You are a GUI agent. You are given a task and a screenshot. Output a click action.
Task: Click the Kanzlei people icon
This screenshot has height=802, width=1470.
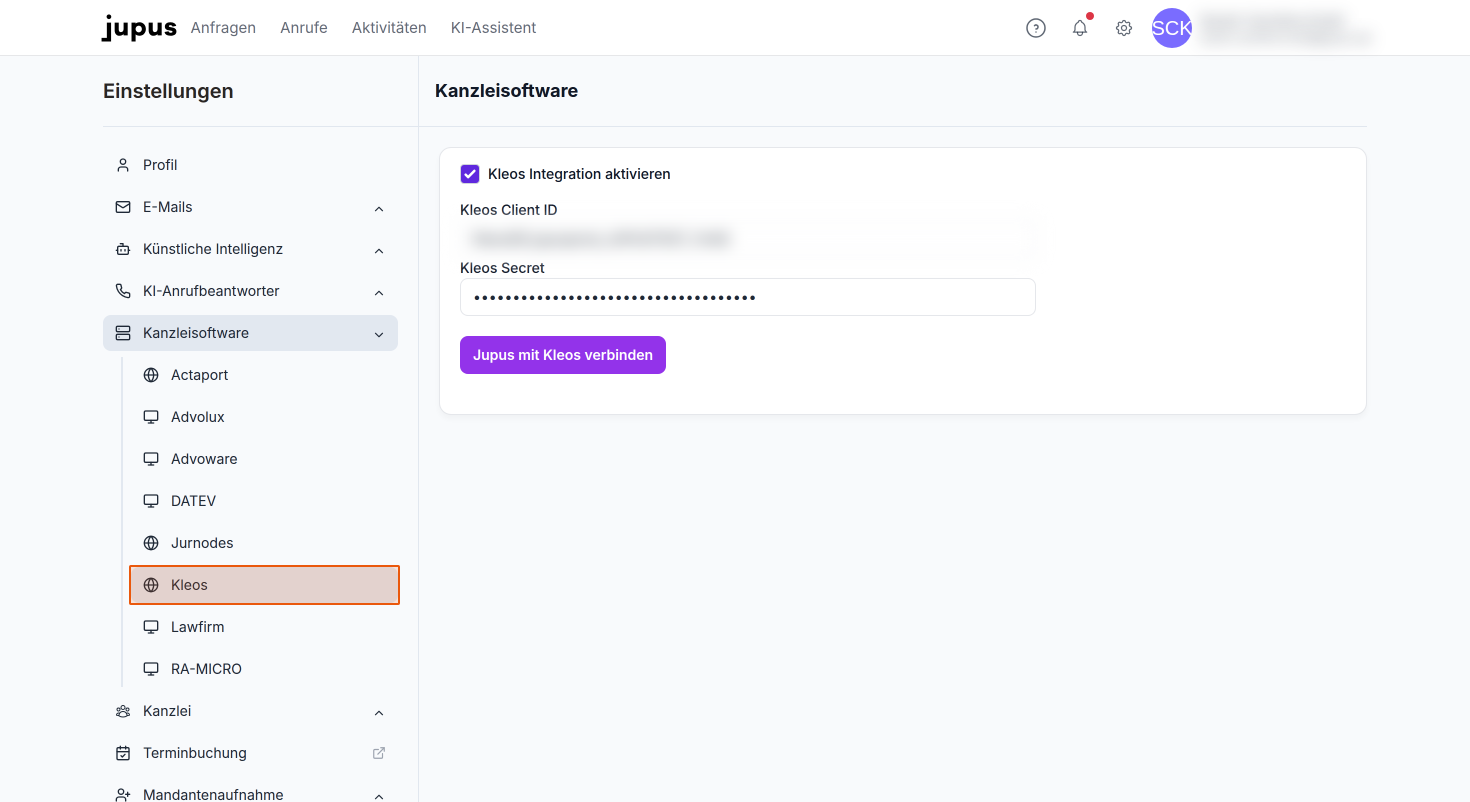pyautogui.click(x=123, y=711)
